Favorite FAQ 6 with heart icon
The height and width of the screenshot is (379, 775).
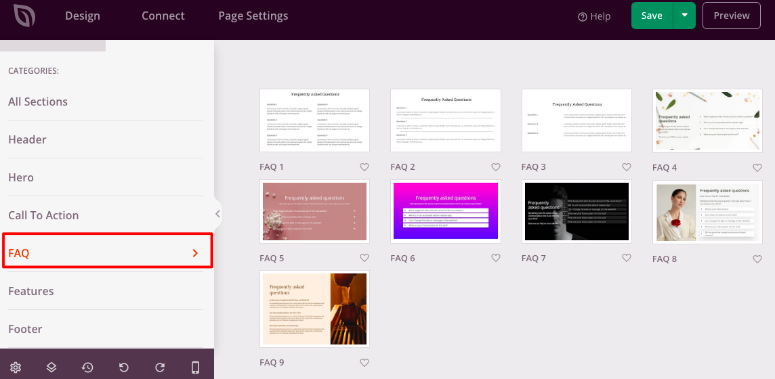496,258
